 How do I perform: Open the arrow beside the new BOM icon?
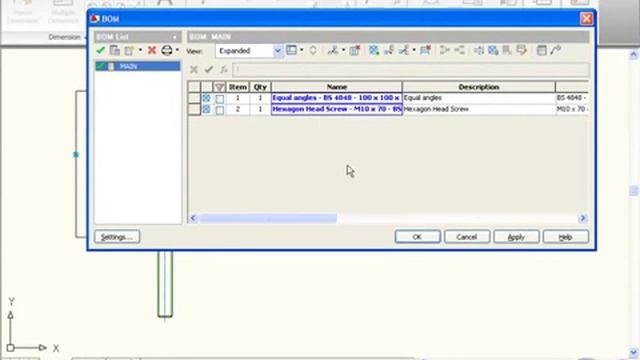coord(140,50)
